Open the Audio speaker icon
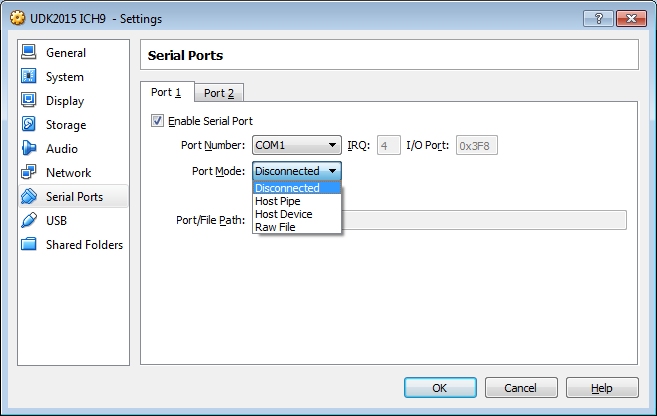Viewport: 657px width, 416px height. tap(28, 148)
